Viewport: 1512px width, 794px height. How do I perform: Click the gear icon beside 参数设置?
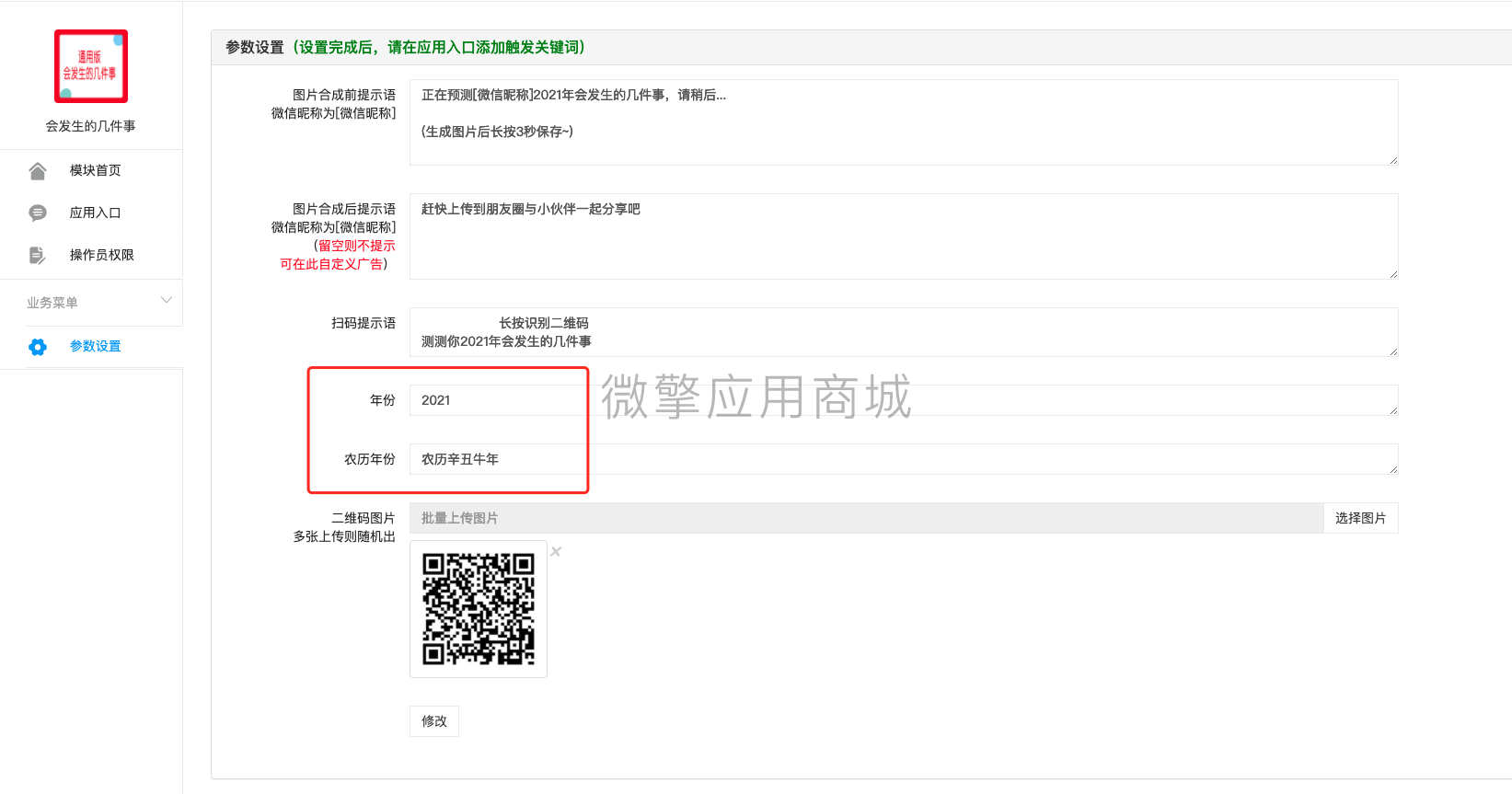pyautogui.click(x=38, y=347)
